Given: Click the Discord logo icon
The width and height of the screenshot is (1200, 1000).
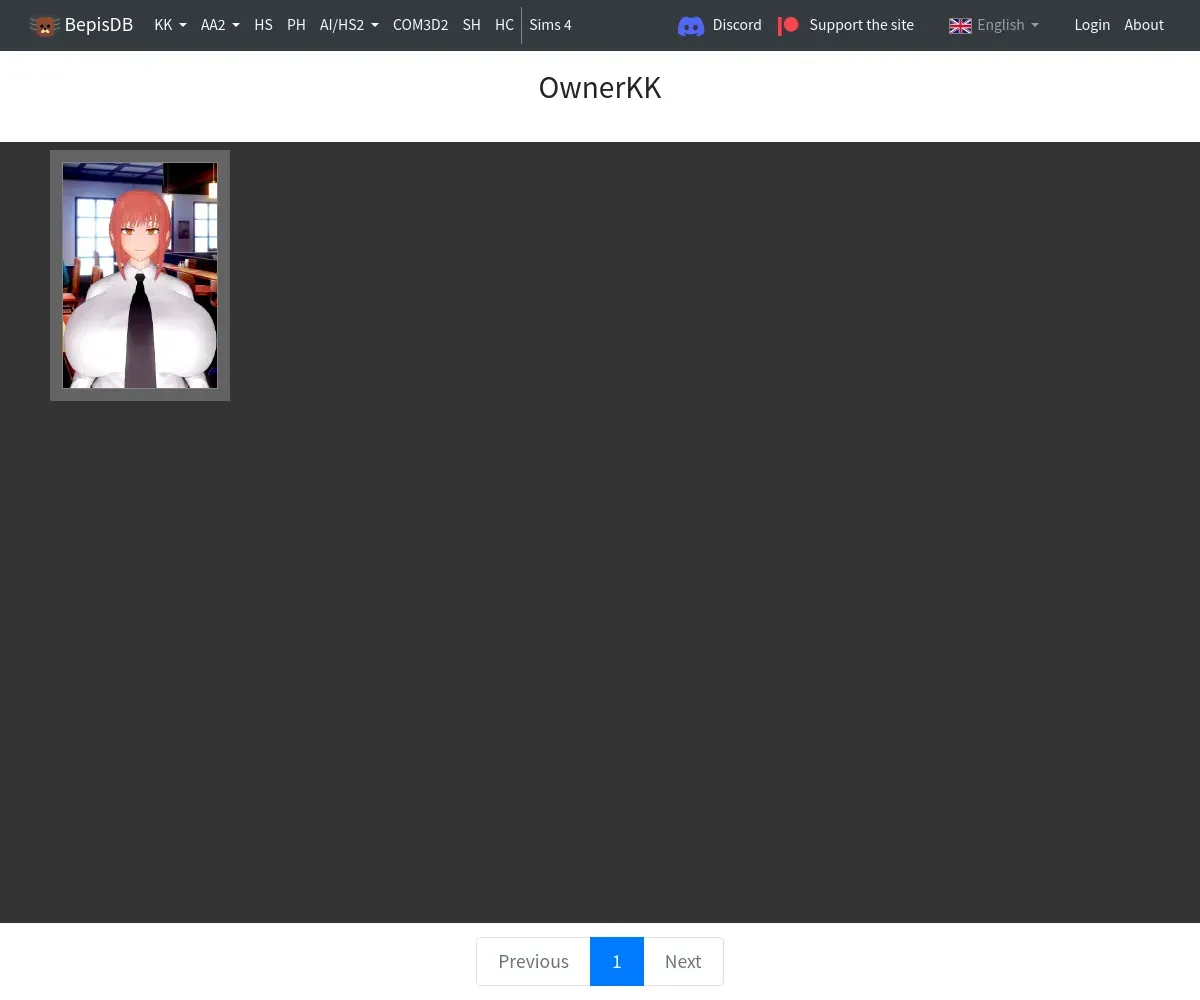Looking at the screenshot, I should [691, 26].
